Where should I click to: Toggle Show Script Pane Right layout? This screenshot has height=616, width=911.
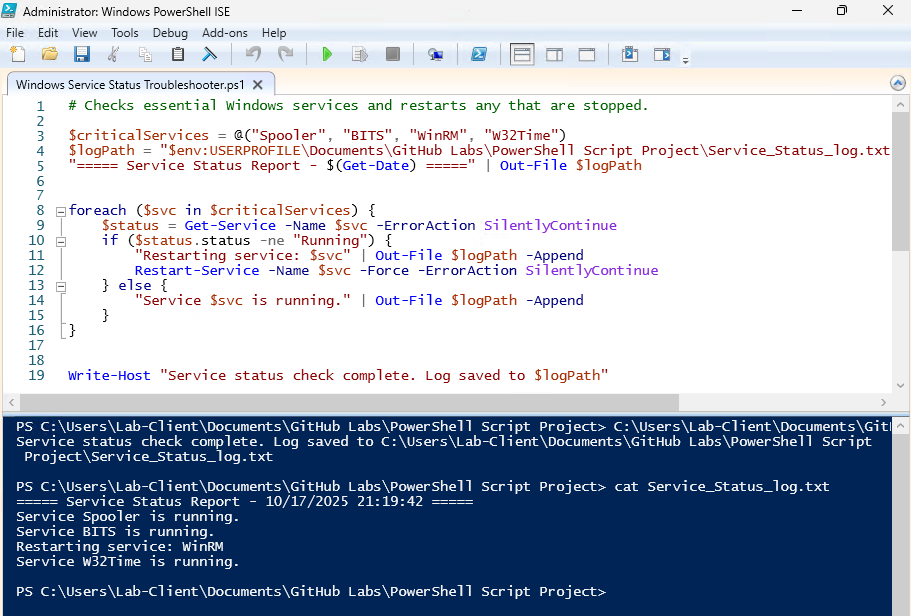coord(554,54)
